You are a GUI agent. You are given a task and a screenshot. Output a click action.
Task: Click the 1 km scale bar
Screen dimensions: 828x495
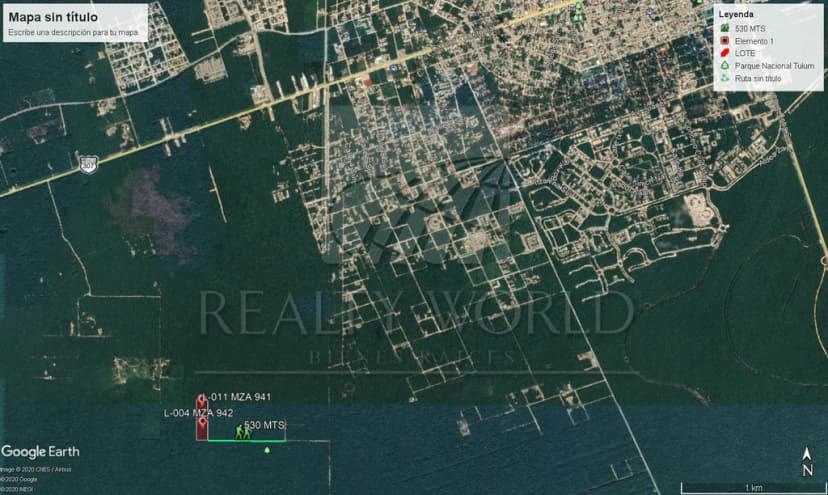point(742,487)
